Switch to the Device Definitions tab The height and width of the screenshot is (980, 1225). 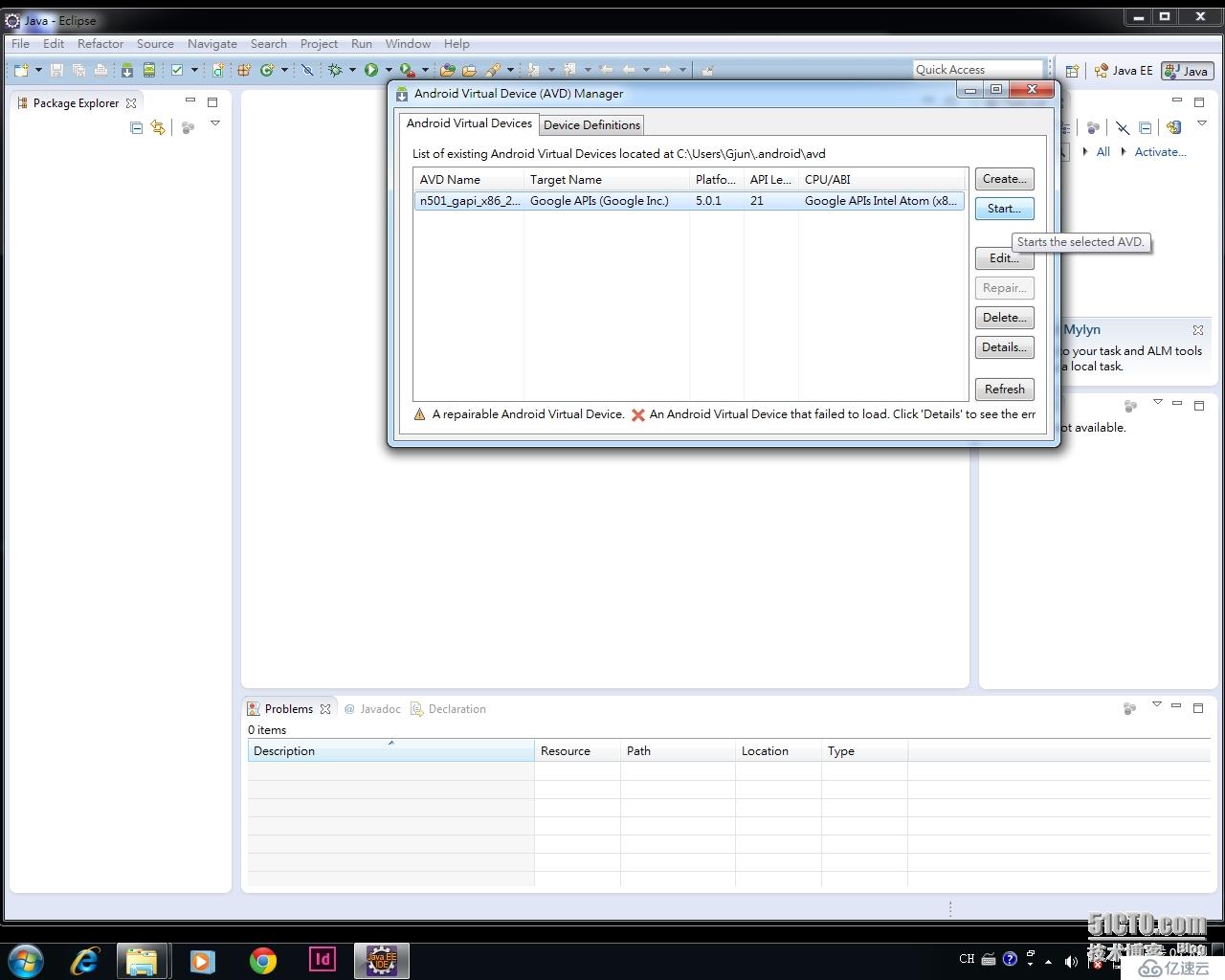coord(591,124)
